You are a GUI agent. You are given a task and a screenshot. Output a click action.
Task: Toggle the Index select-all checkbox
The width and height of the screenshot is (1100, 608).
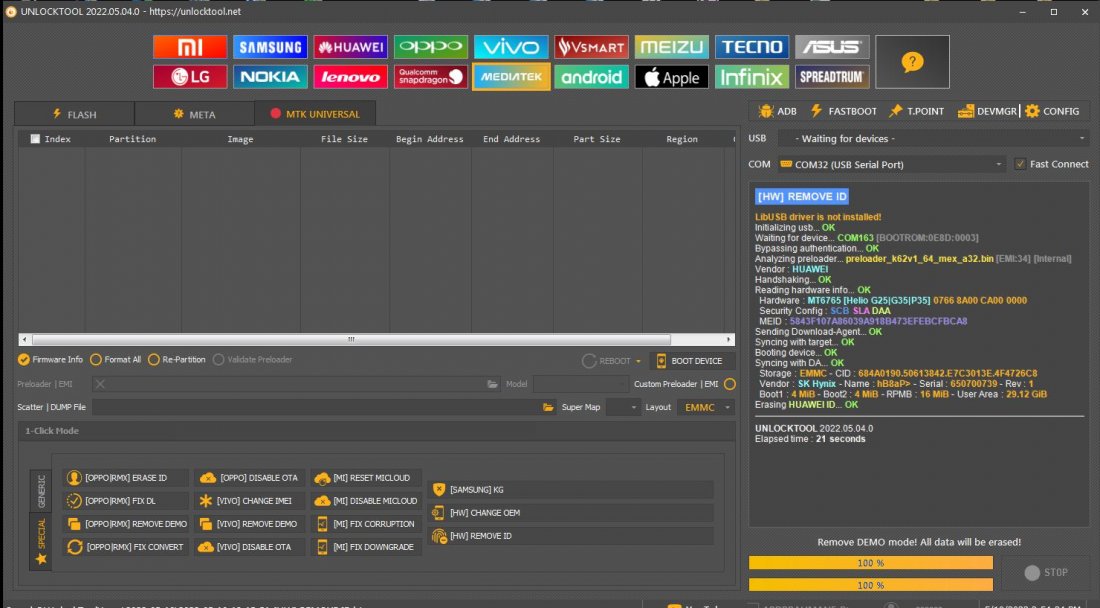coord(35,139)
